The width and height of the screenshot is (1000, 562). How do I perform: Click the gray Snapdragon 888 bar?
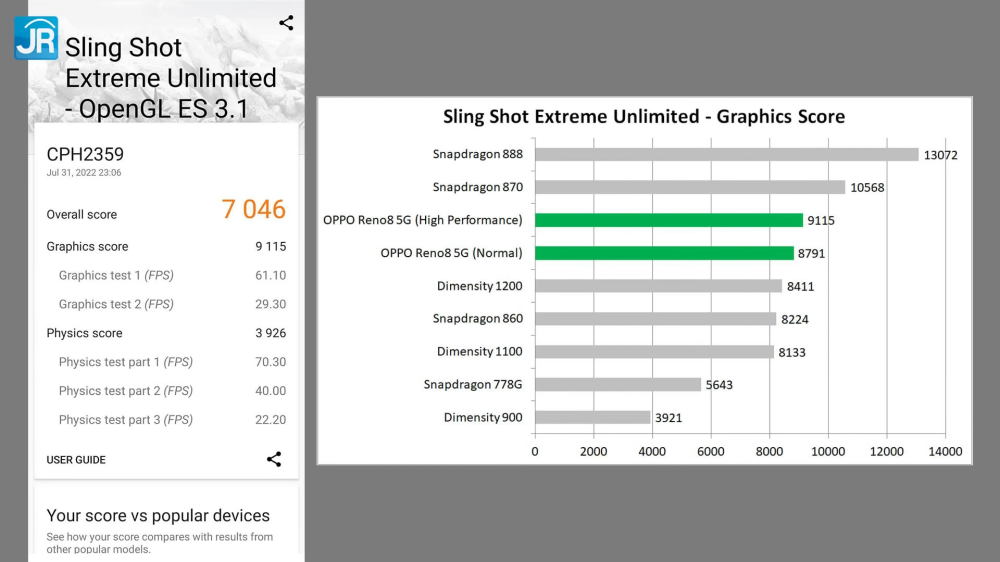(x=726, y=154)
